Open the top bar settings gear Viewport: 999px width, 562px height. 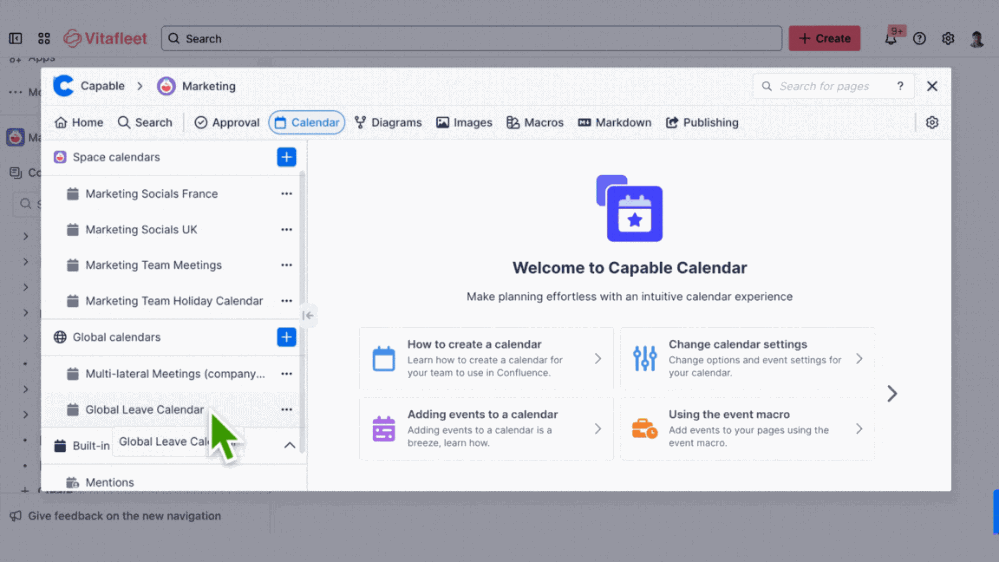pos(948,38)
